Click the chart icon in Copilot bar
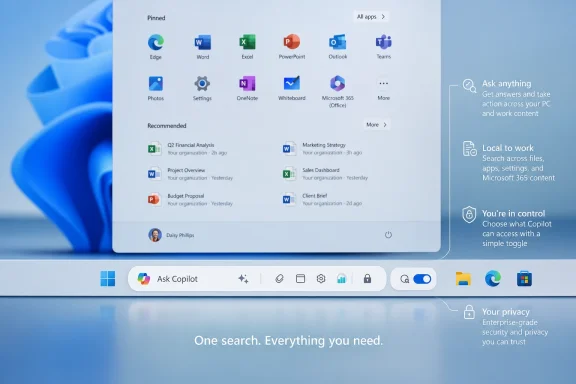This screenshot has height=384, width=576. 341,279
